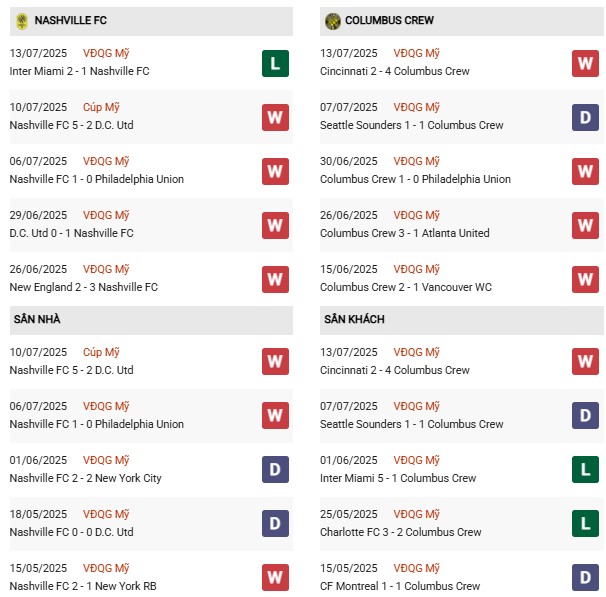Viewport: 606px width, 597px height.
Task: Click D badge for Nashville 2-2 New York City
Action: [x=275, y=470]
